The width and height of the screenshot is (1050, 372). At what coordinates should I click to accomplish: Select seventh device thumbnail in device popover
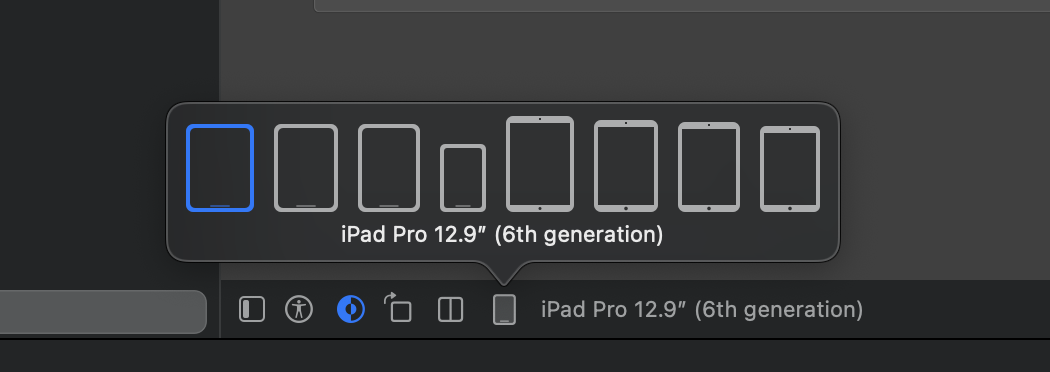click(708, 167)
